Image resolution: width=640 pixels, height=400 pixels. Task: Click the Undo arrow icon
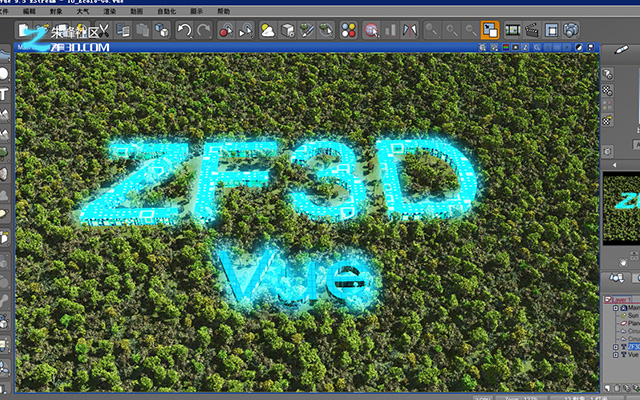[184, 30]
